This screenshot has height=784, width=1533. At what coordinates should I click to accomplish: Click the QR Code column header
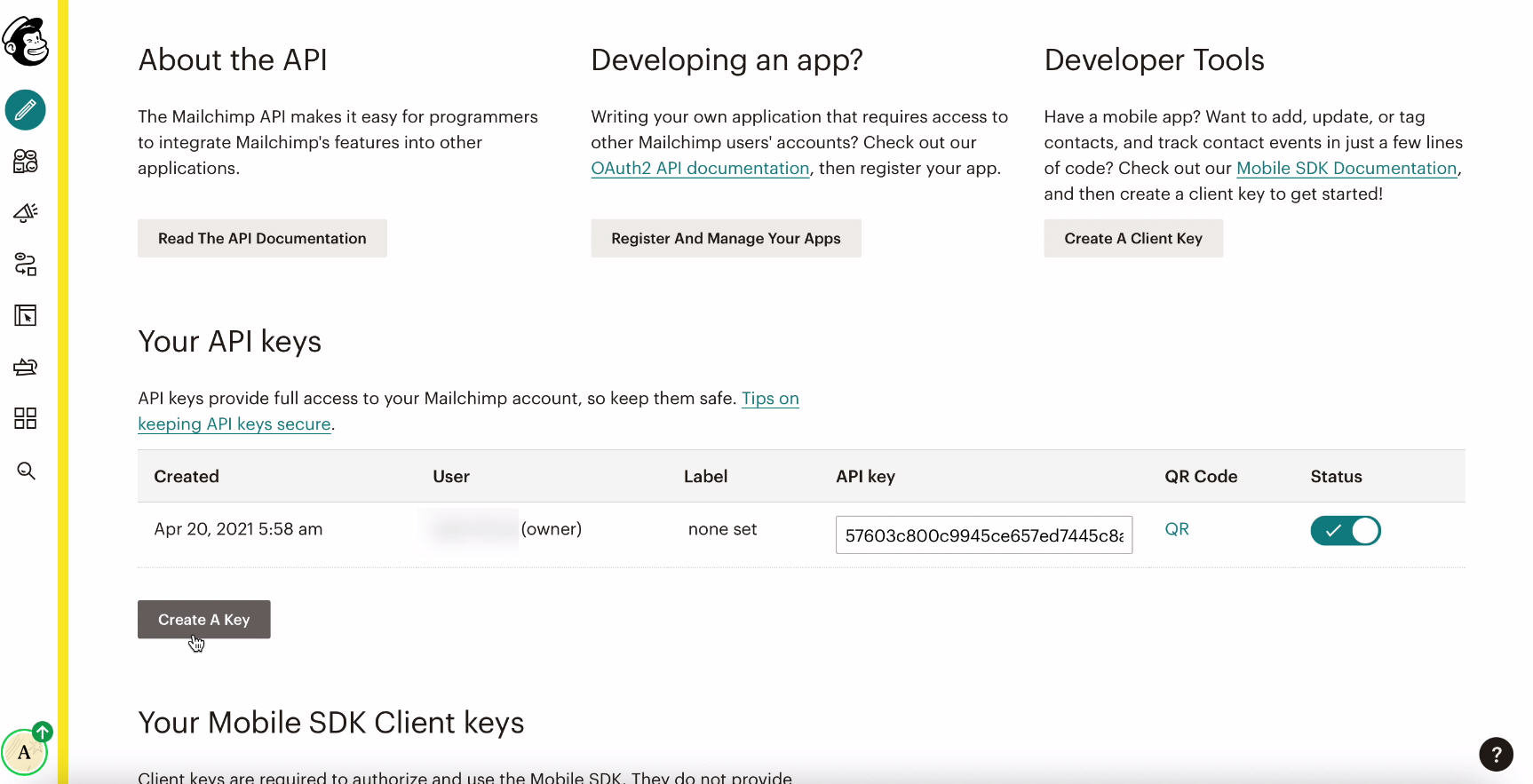1201,477
